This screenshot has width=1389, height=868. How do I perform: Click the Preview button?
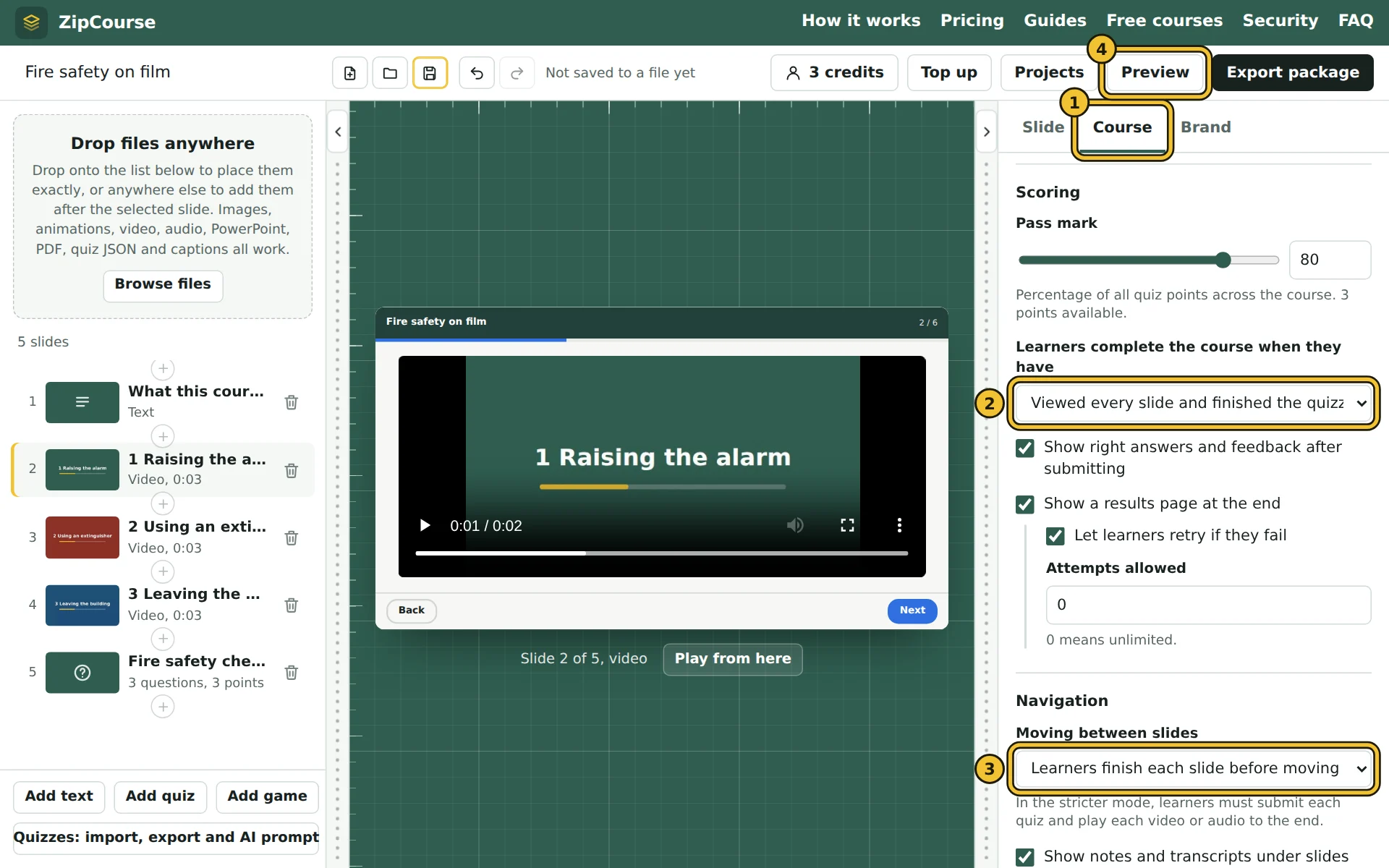(1155, 72)
